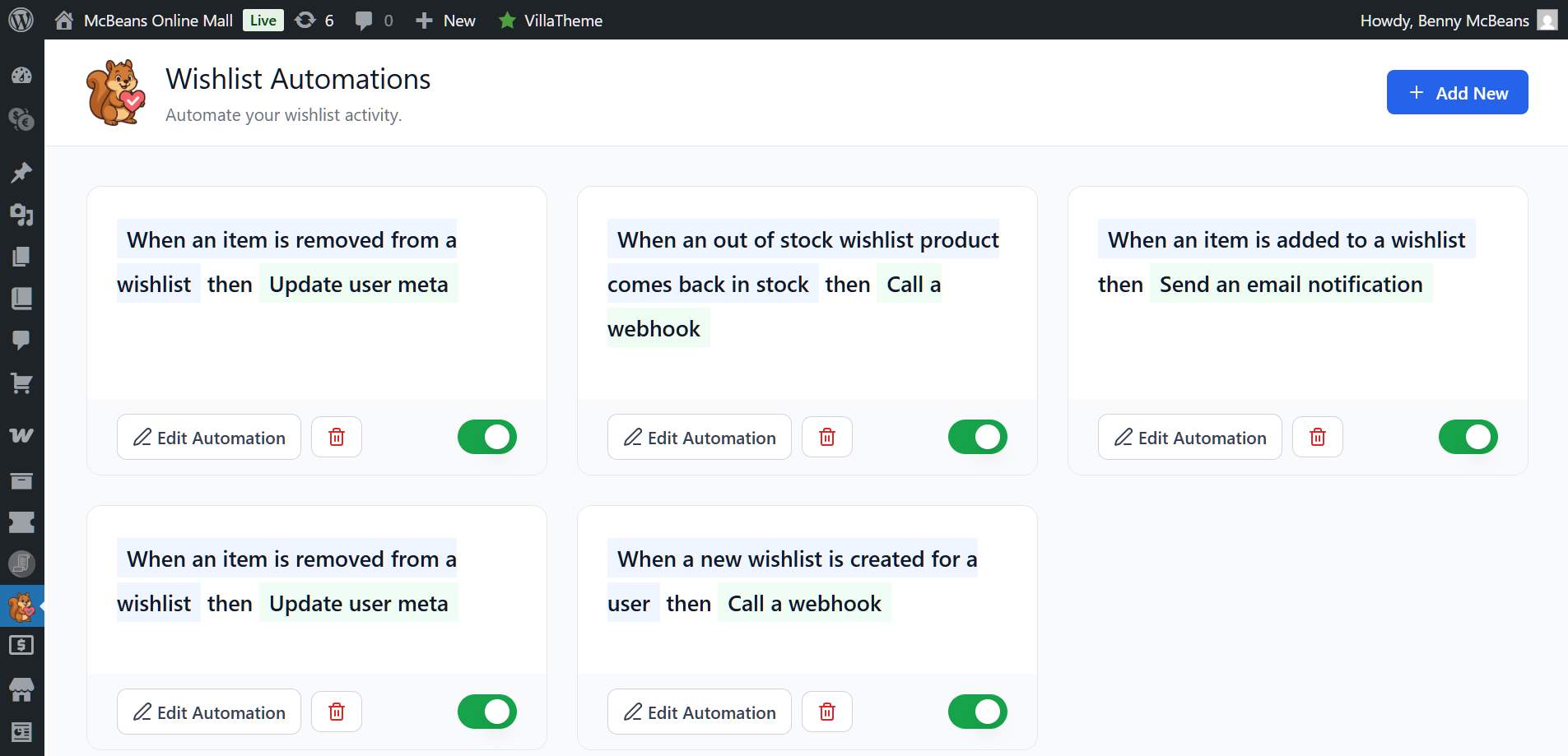
Task: Disable the 'Send an email notification' automation toggle
Action: coord(1468,437)
